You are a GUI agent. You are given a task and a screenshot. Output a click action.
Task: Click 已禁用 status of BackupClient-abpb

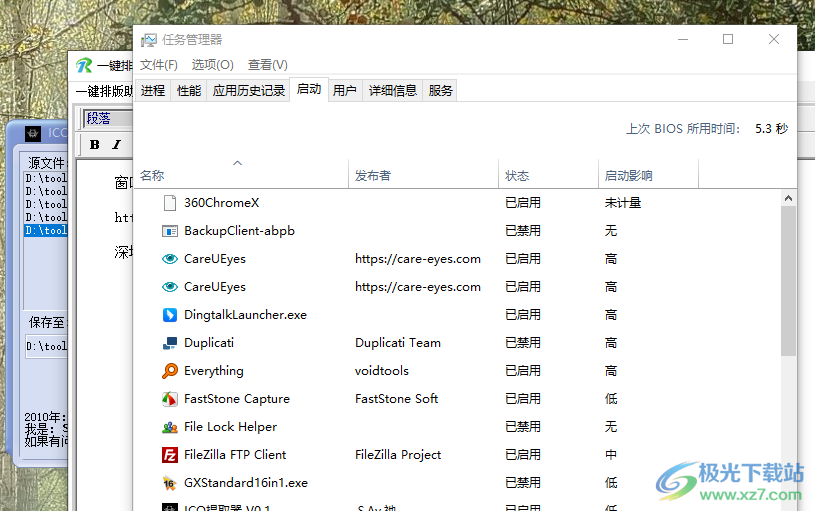(x=523, y=231)
